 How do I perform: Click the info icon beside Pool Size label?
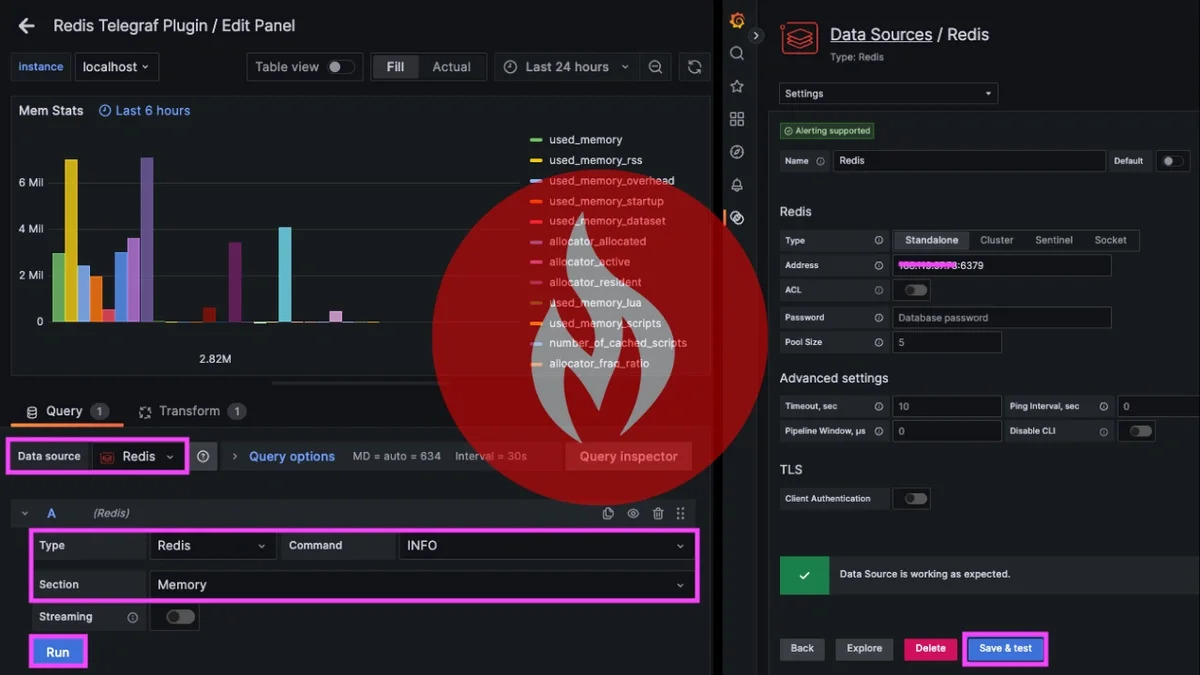(x=879, y=343)
